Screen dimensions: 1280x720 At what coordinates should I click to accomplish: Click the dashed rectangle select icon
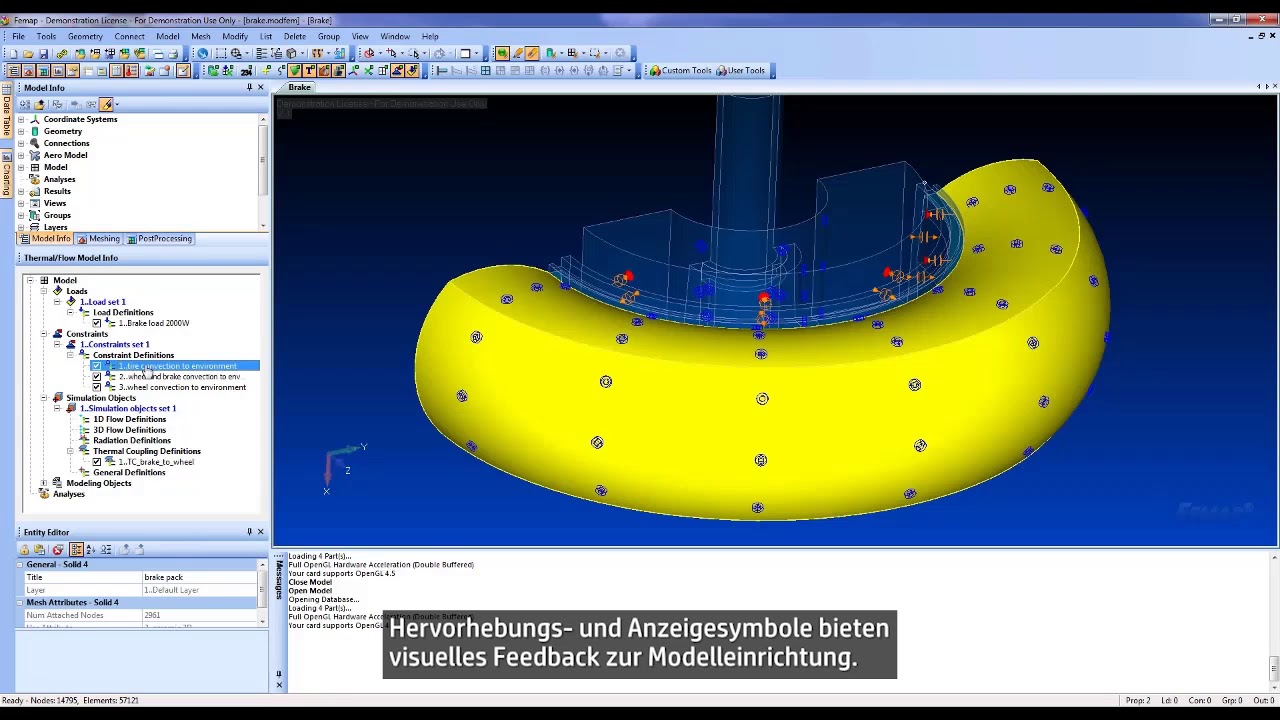pyautogui.click(x=221, y=54)
